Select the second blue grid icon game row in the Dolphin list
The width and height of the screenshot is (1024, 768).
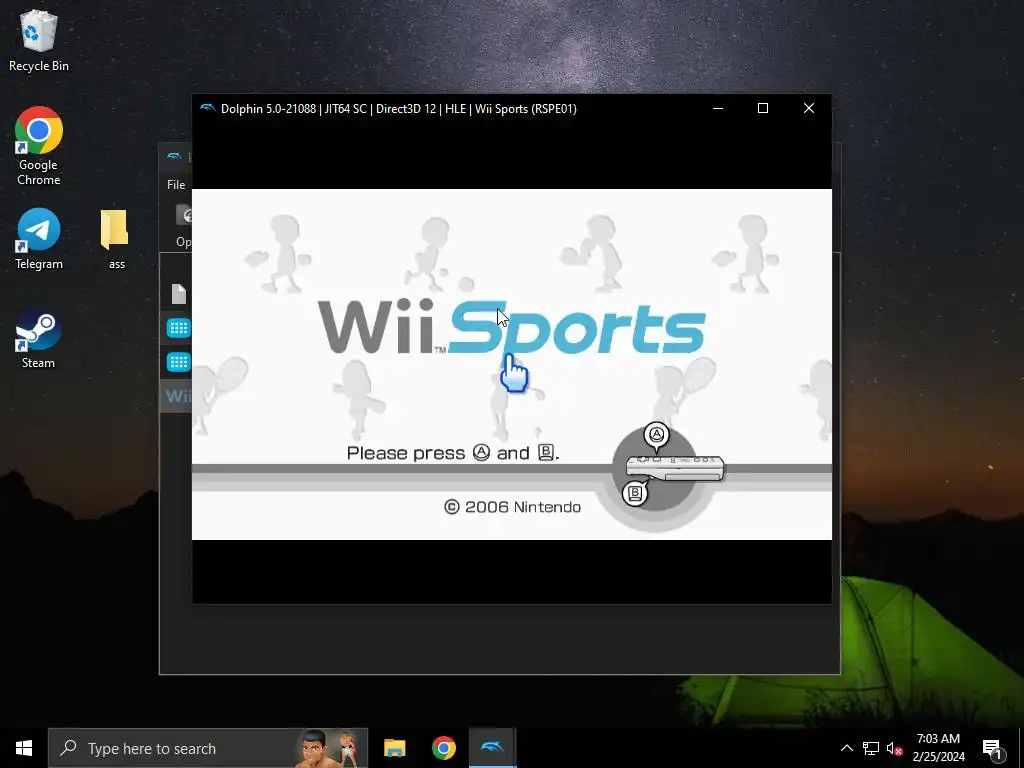[178, 362]
